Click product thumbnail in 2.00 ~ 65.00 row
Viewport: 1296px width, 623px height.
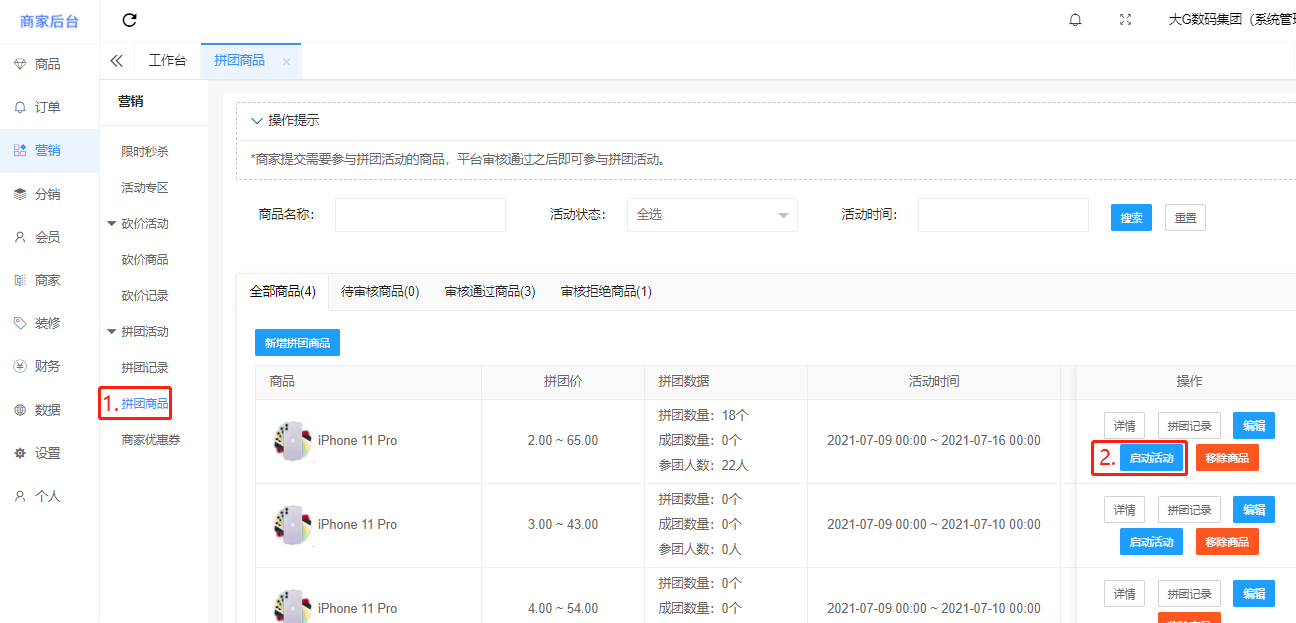coord(293,441)
